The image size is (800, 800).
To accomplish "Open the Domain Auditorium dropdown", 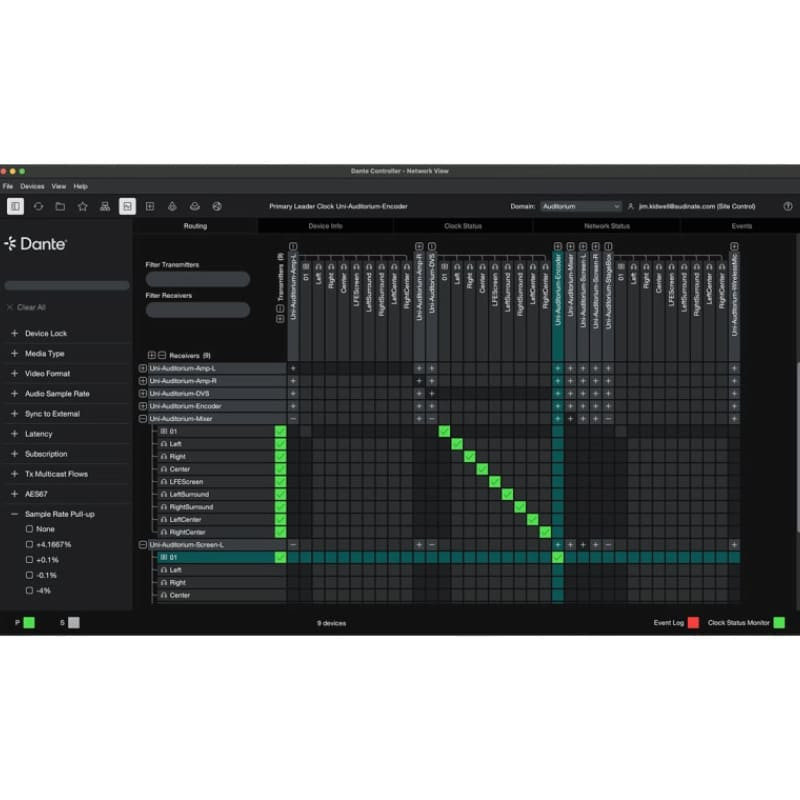I will [x=580, y=206].
